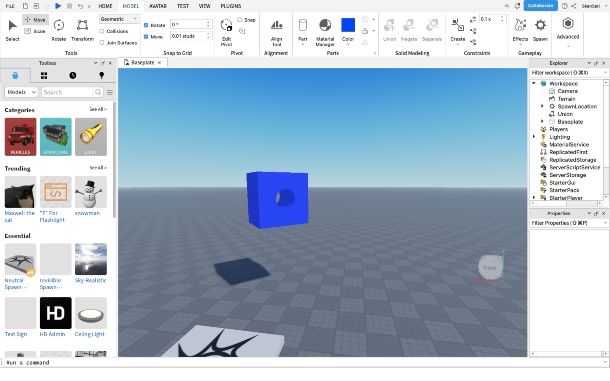Image resolution: width=610 pixels, height=381 pixels.
Task: Close the Baseplate document tab
Action: 160,62
